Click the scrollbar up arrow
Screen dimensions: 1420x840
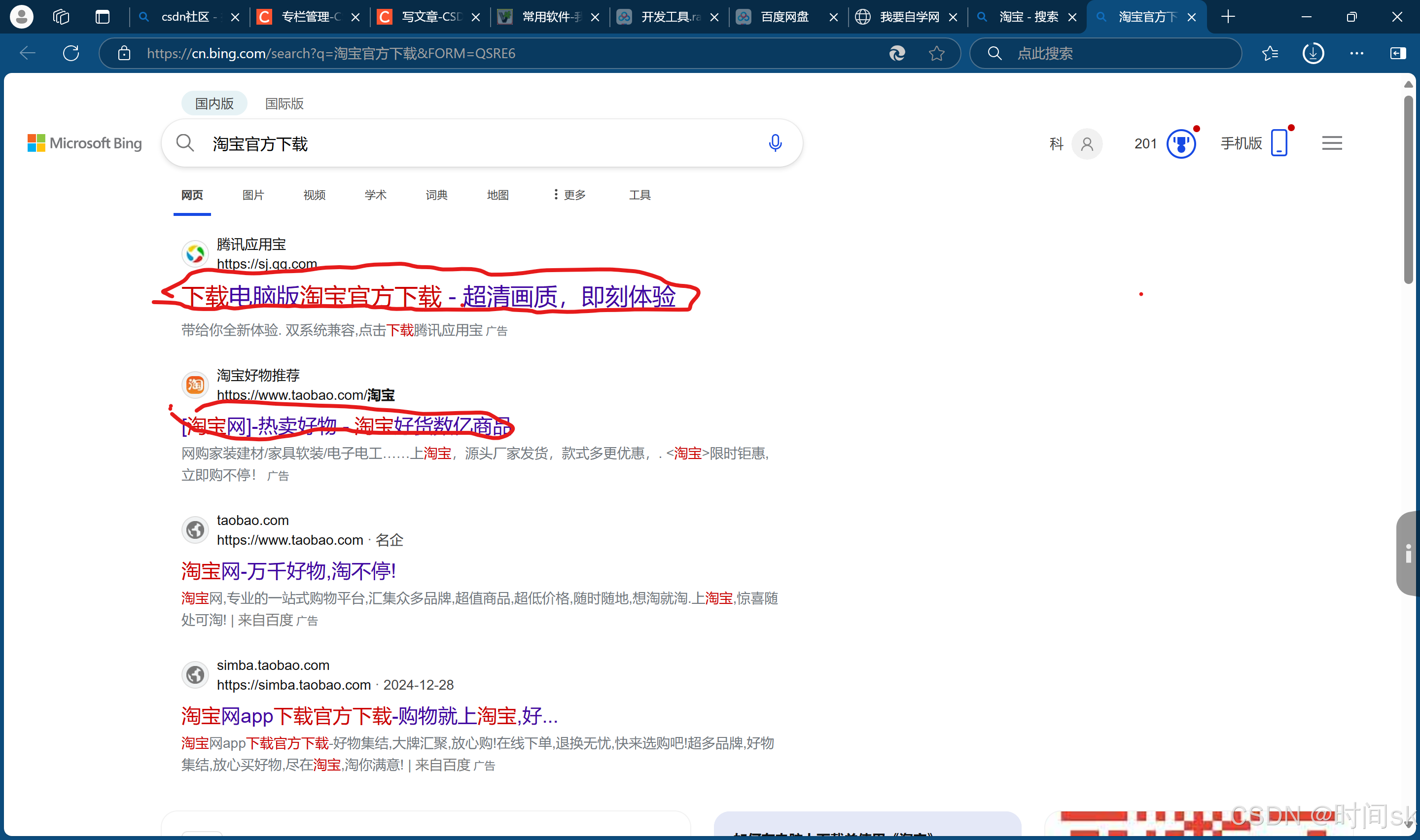coord(1409,84)
